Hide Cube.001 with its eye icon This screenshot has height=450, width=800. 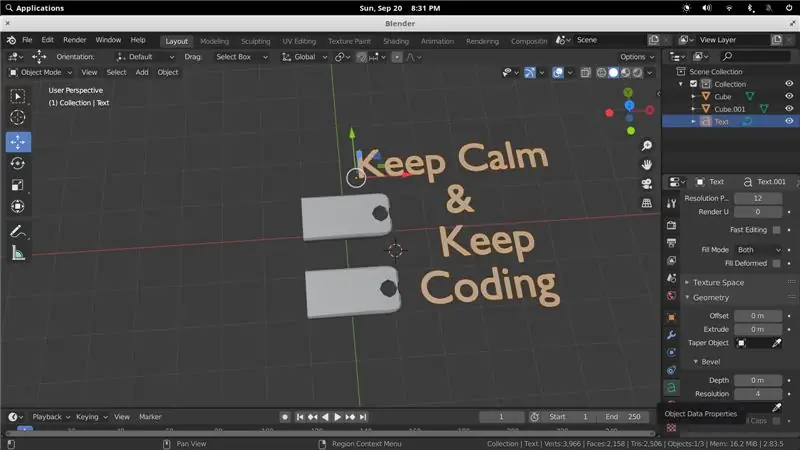click(x=789, y=109)
